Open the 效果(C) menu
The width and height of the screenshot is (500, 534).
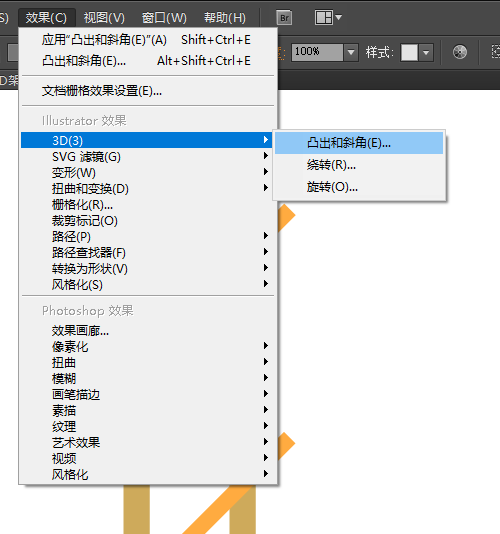click(x=46, y=18)
